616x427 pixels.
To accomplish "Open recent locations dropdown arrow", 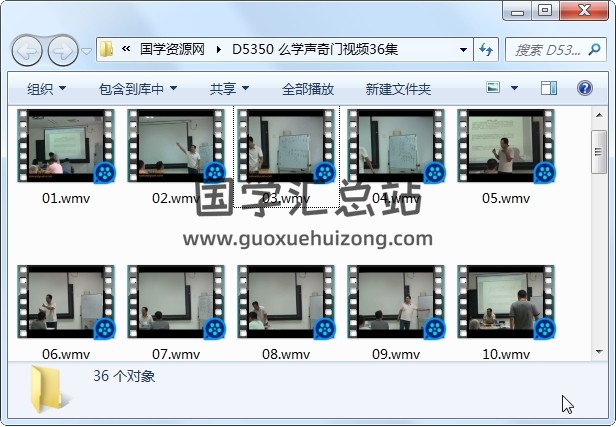I will (x=86, y=51).
